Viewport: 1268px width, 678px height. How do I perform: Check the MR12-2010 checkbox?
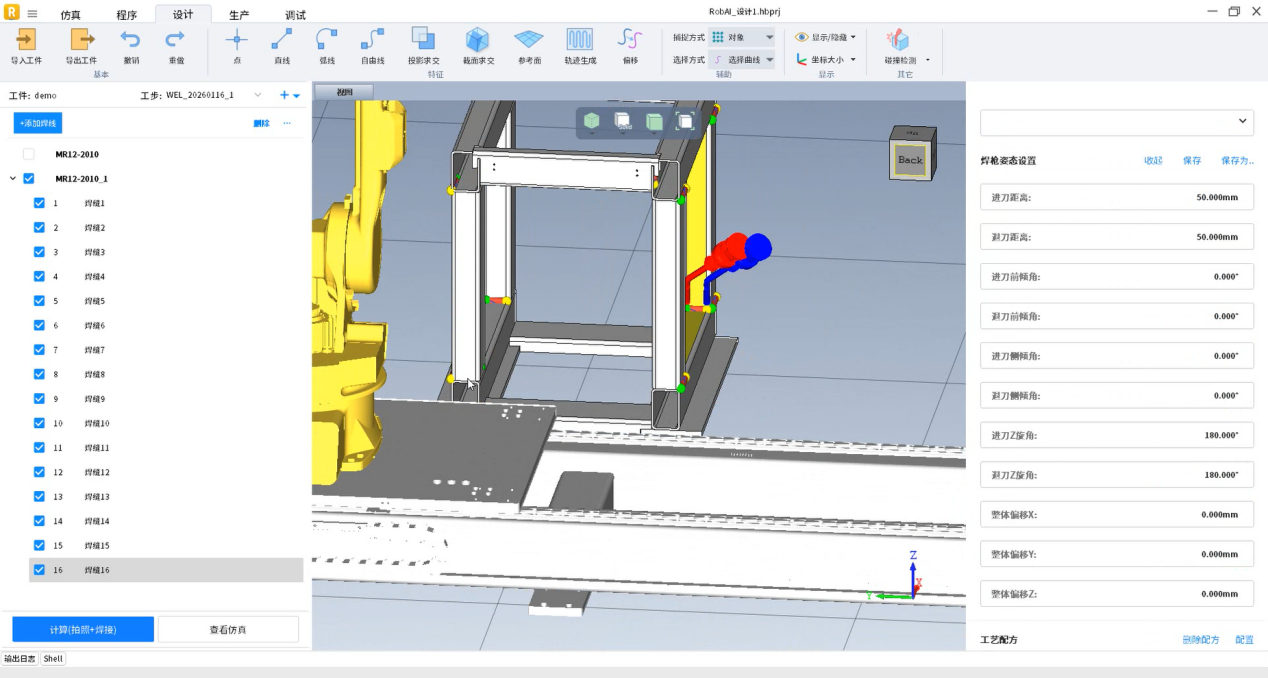[28, 154]
